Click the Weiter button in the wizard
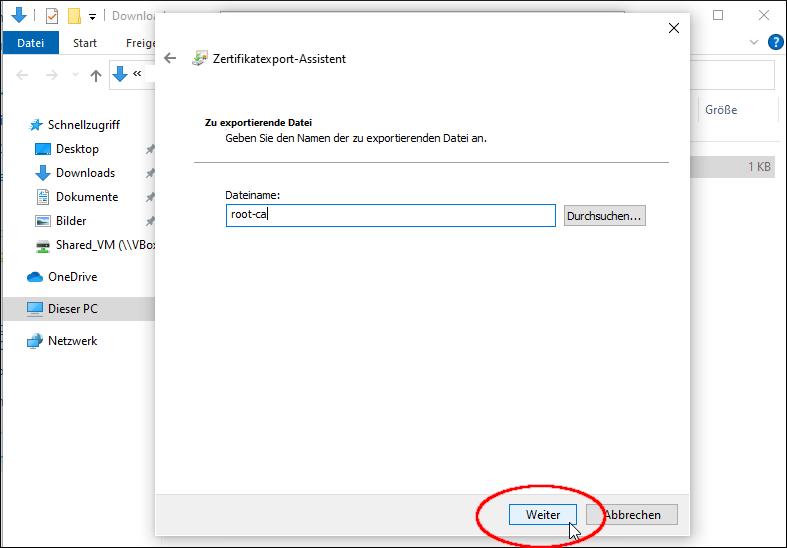This screenshot has height=548, width=787. [x=543, y=514]
